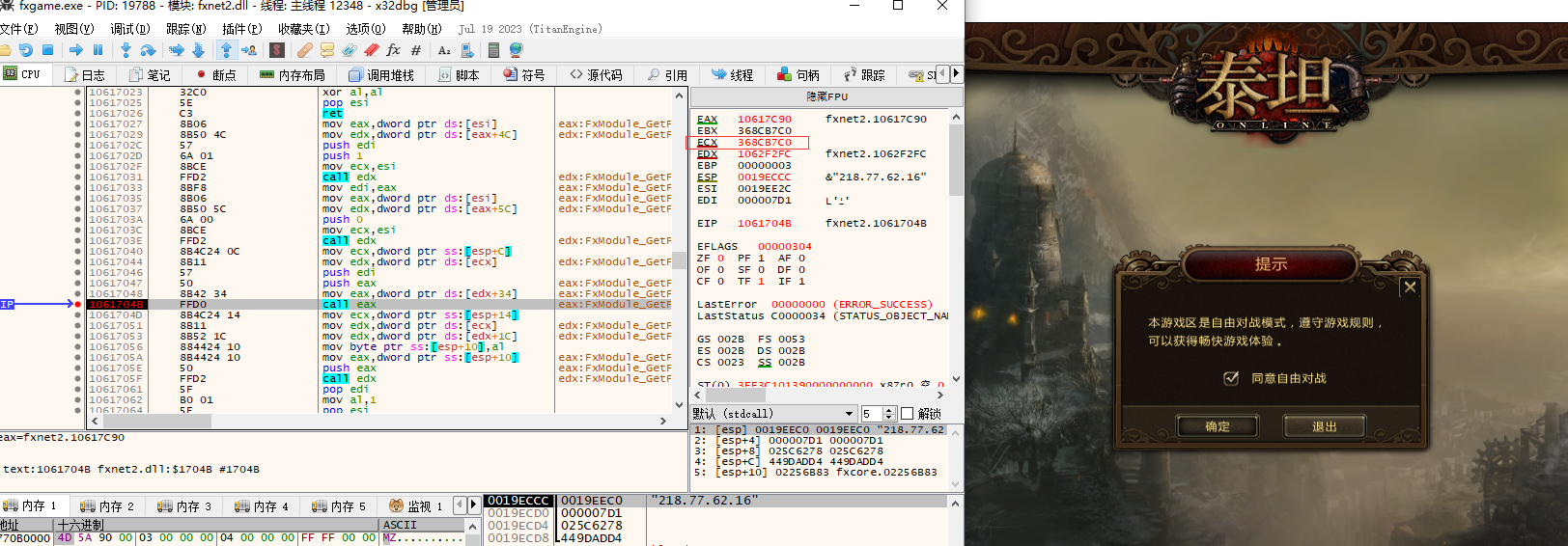Click the disassembly vertical scrollbar up arrow
Image resolution: width=1568 pixels, height=546 pixels.
[x=680, y=96]
